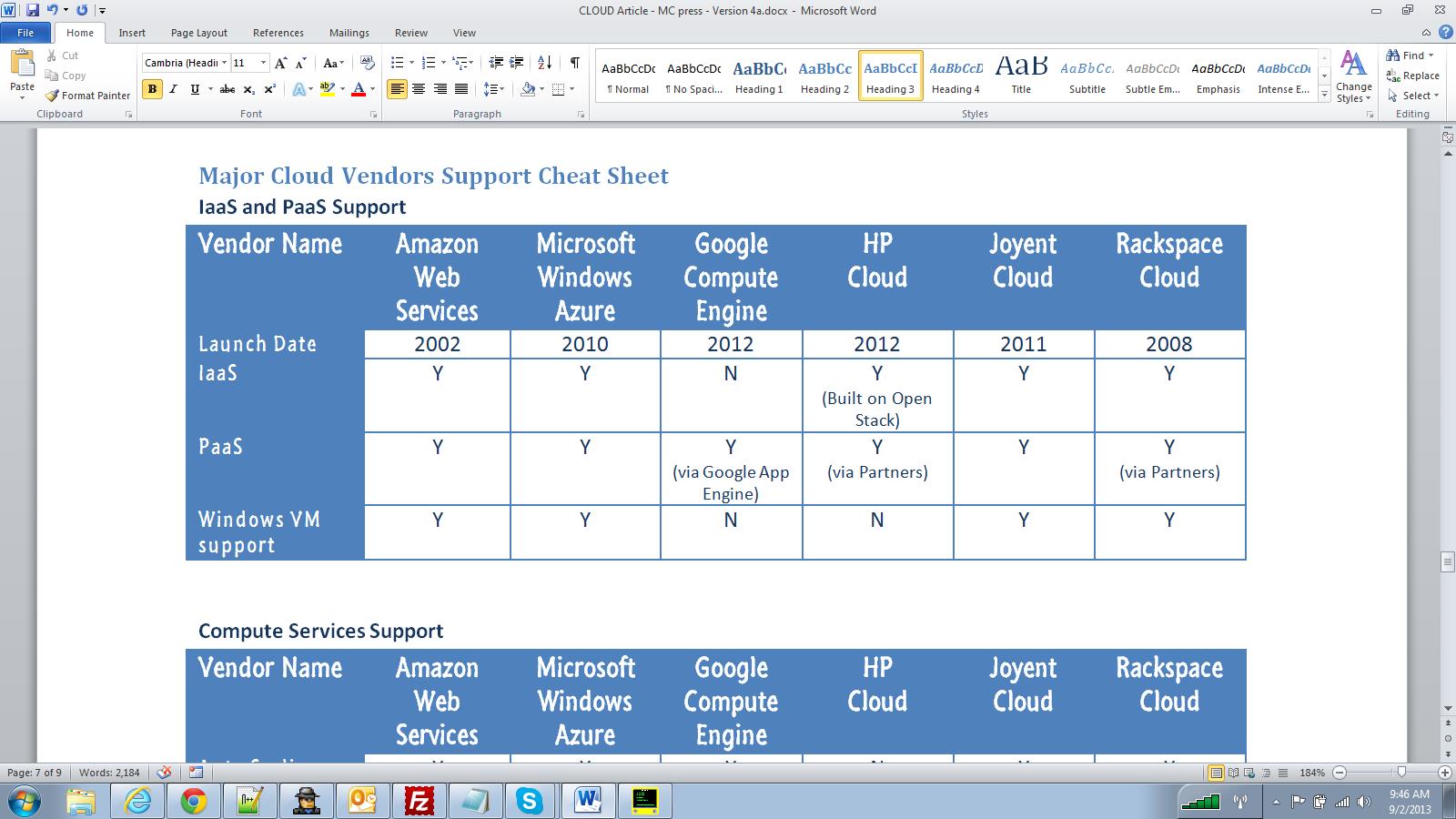This screenshot has width=1456, height=819.
Task: Open Font dialog launcher
Action: coord(373,115)
